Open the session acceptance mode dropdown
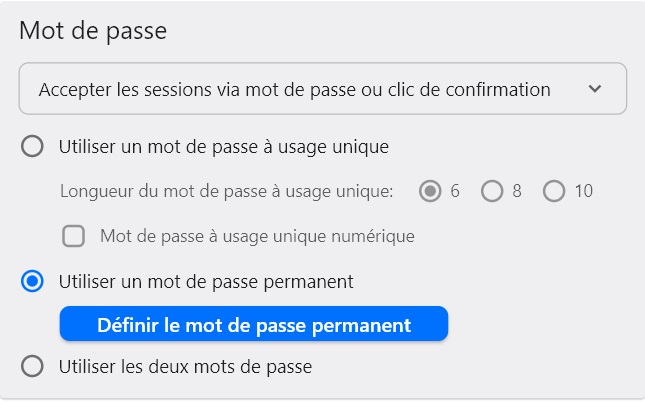The image size is (645, 402). coord(322,89)
